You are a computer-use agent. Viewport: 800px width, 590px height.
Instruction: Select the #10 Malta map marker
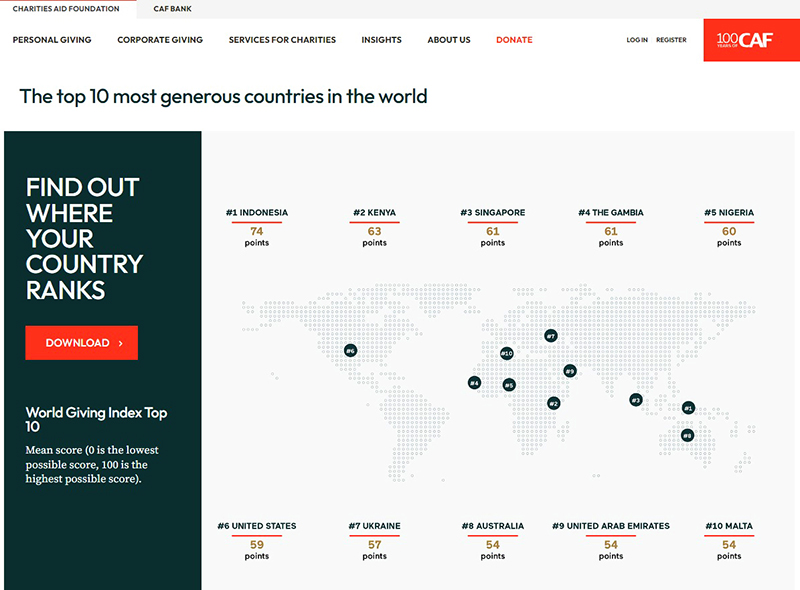pyautogui.click(x=507, y=353)
